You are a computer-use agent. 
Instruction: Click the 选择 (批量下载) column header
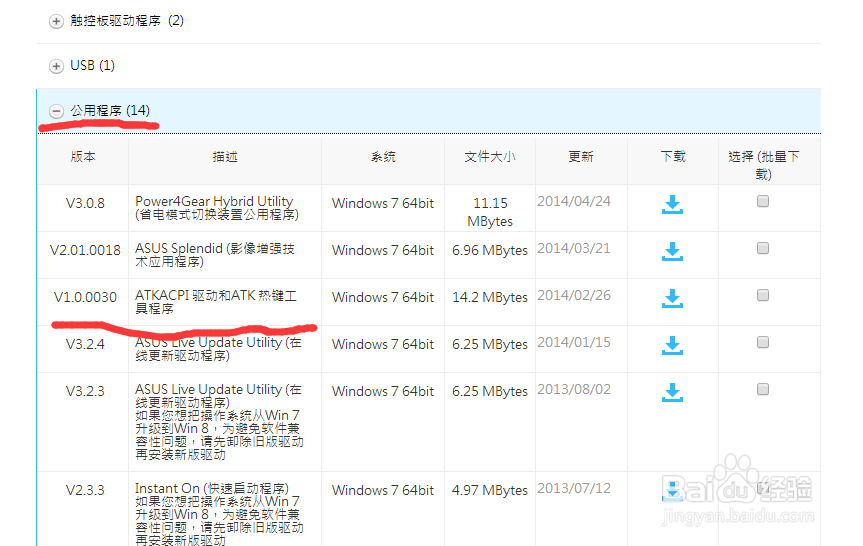[x=763, y=165]
